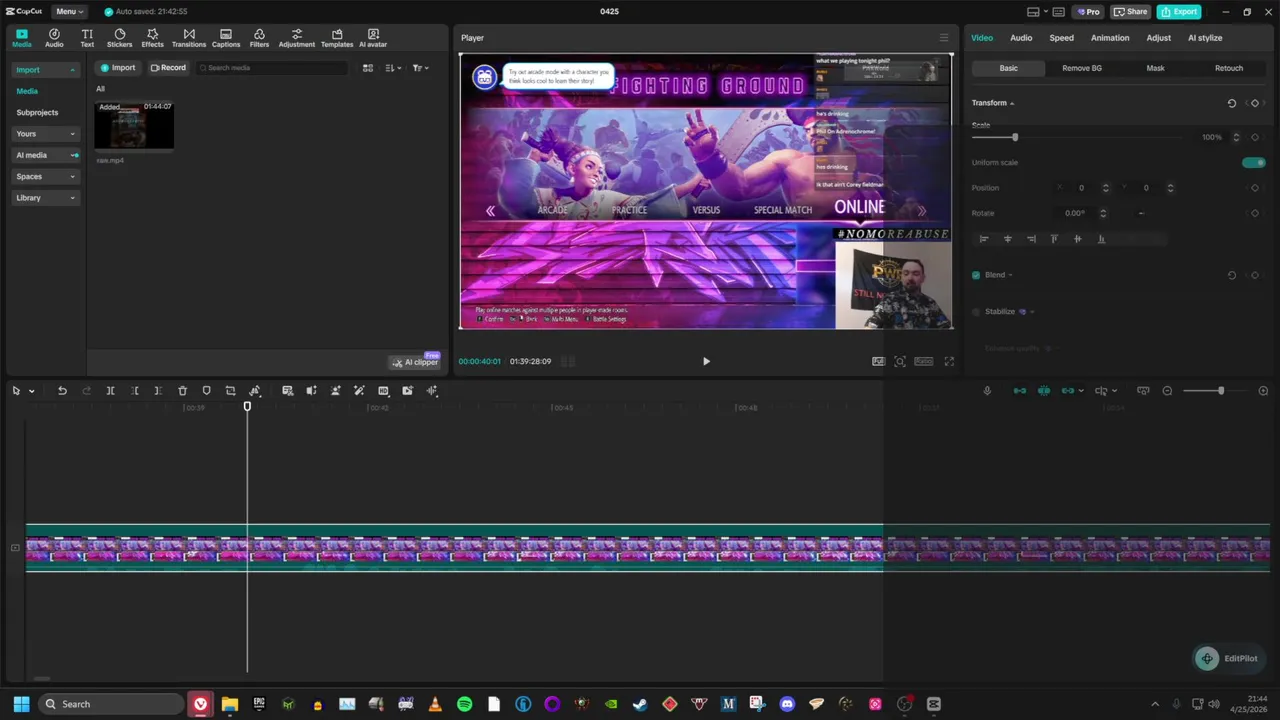Click the microphone record voiceover icon
Image resolution: width=1280 pixels, height=720 pixels.
tap(987, 391)
